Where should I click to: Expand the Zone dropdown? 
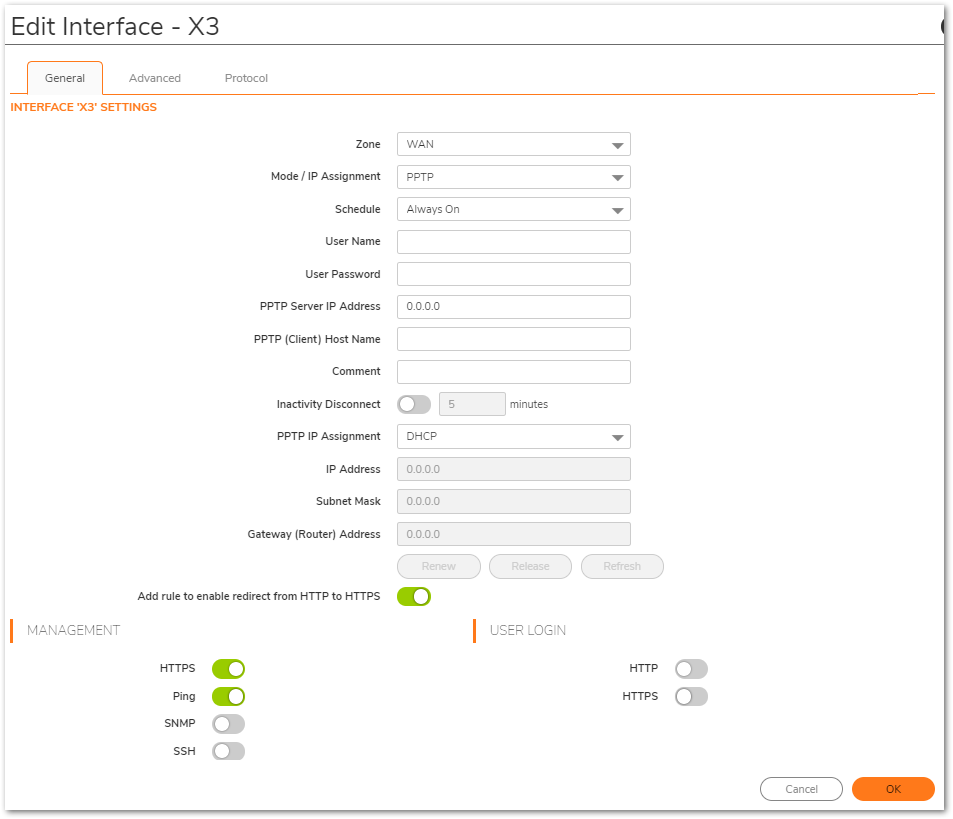(x=513, y=144)
